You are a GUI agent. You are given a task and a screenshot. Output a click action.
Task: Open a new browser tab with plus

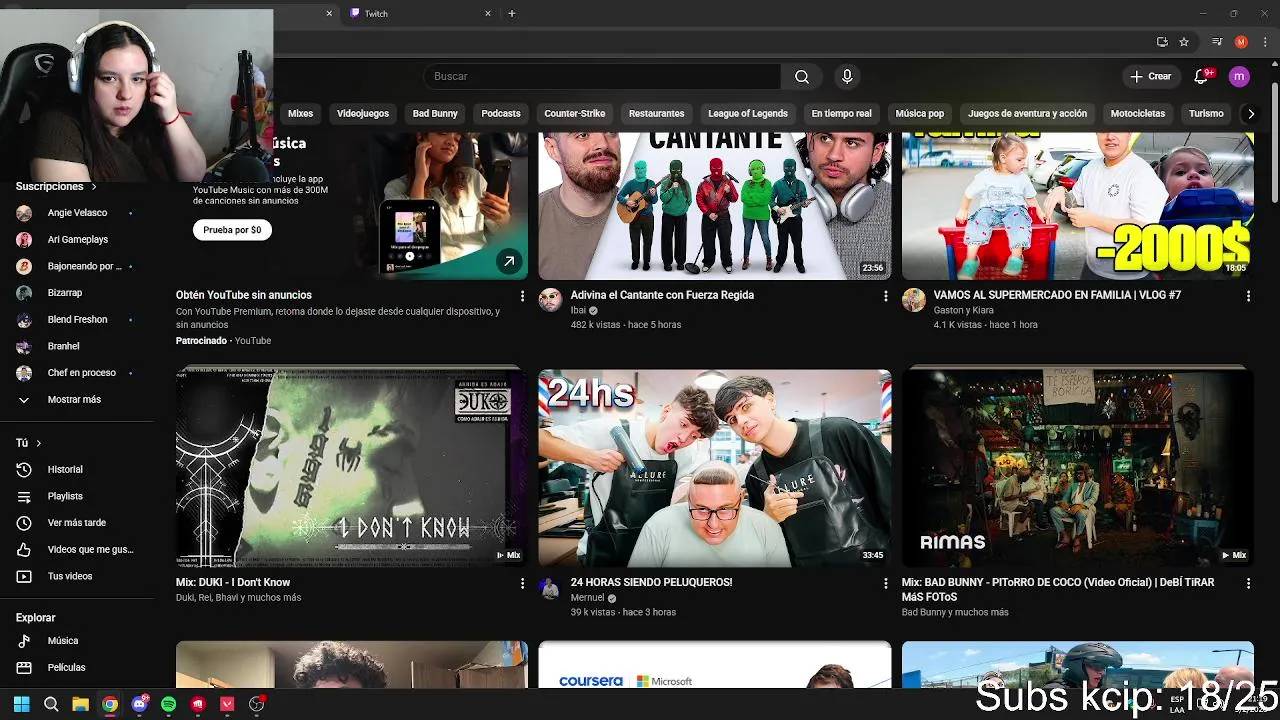point(512,14)
